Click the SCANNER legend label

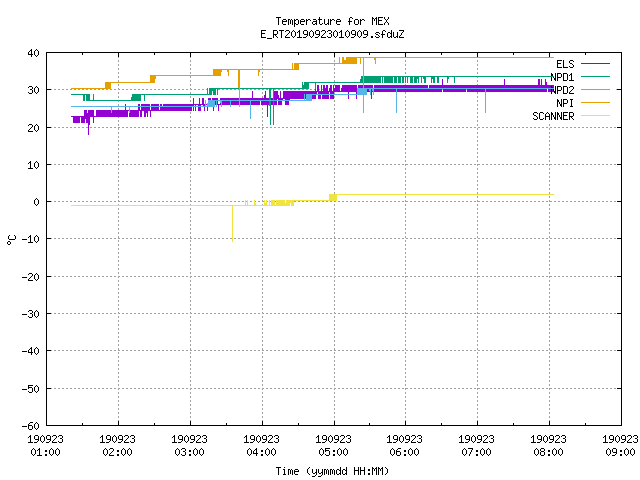pyautogui.click(x=553, y=116)
